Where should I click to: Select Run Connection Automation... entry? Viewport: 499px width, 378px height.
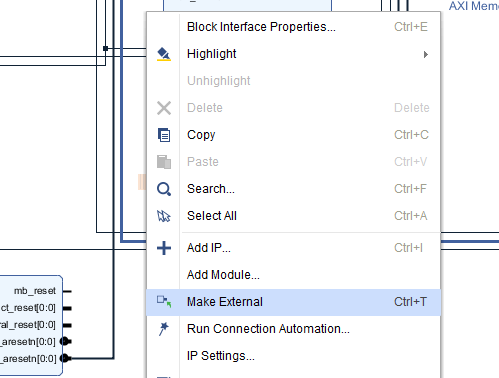pos(294,329)
